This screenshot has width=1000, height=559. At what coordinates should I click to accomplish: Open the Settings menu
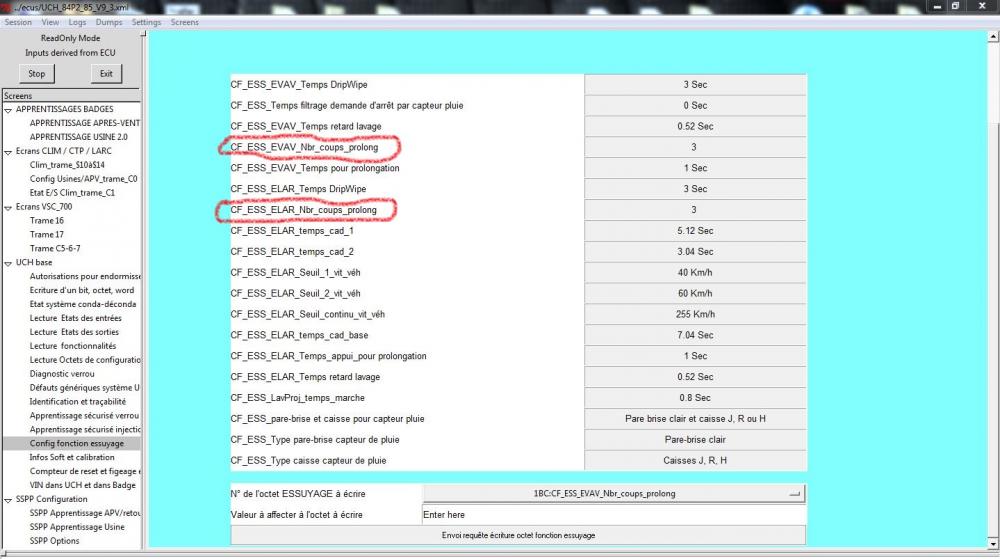tap(146, 22)
